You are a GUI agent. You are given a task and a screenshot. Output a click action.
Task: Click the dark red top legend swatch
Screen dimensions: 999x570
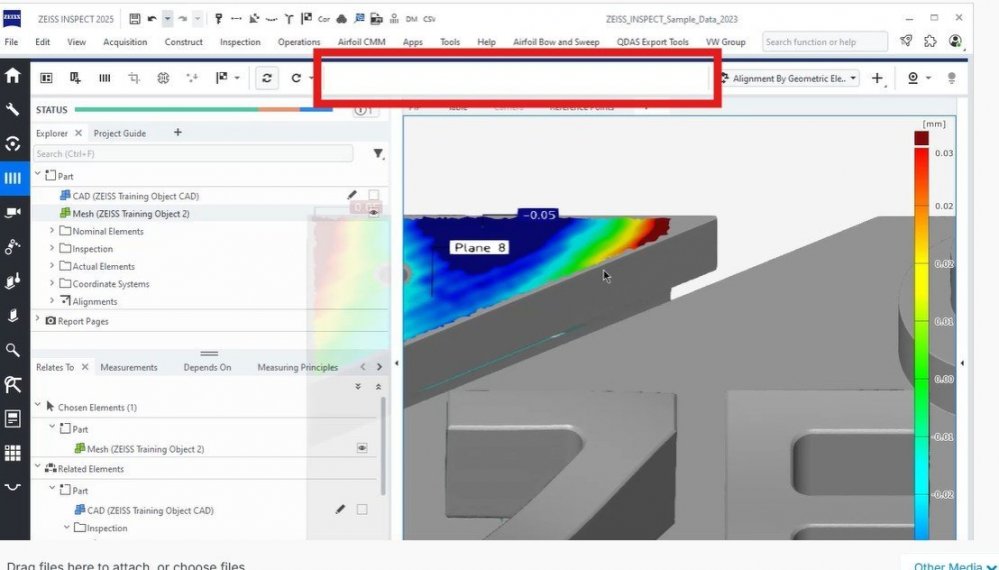(x=921, y=138)
